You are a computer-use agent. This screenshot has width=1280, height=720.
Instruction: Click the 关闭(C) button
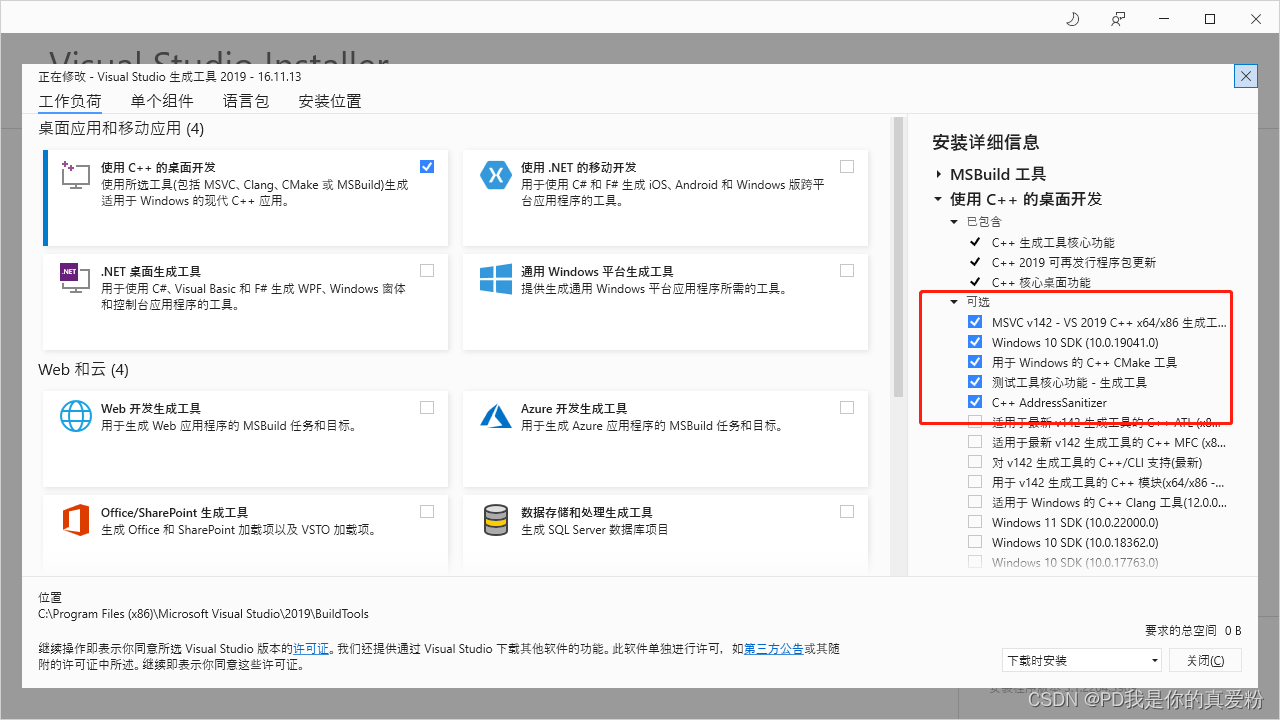tap(1204, 660)
